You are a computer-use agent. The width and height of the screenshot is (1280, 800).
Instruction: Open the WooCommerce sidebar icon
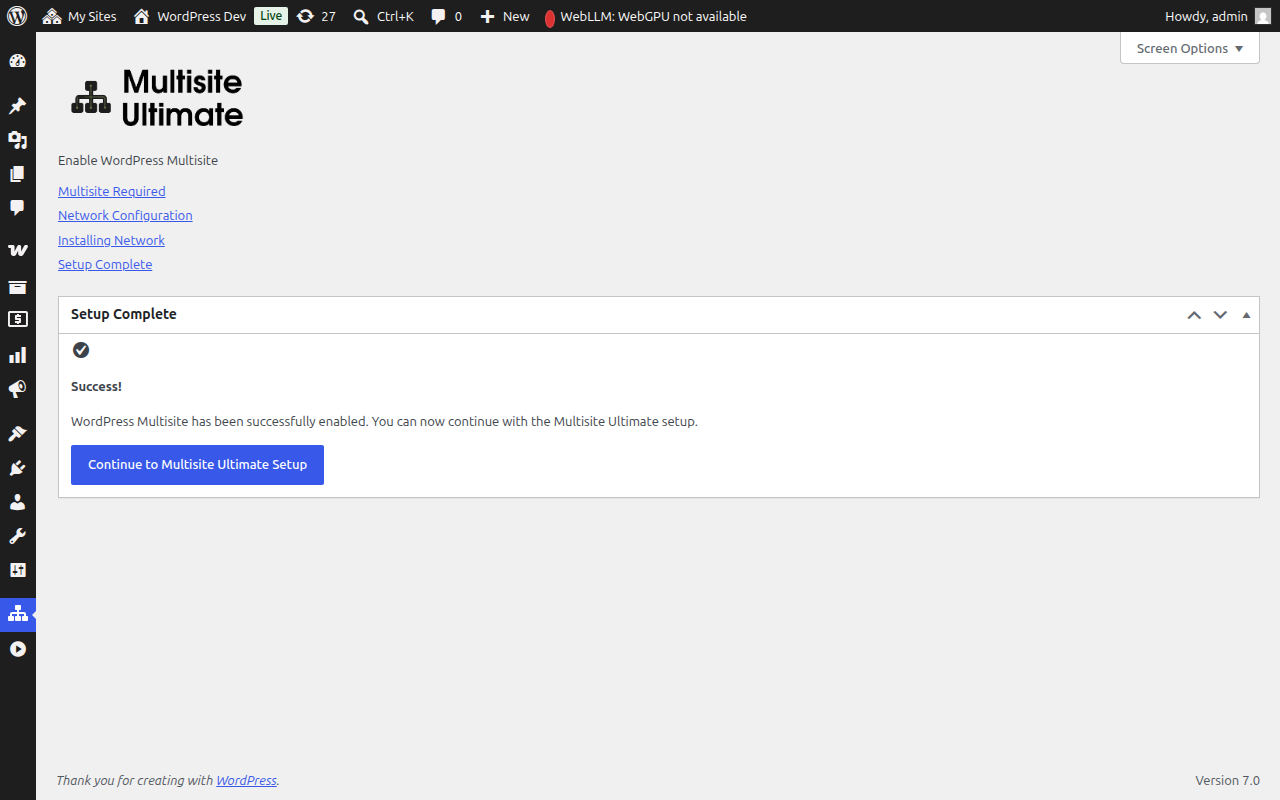coord(17,250)
